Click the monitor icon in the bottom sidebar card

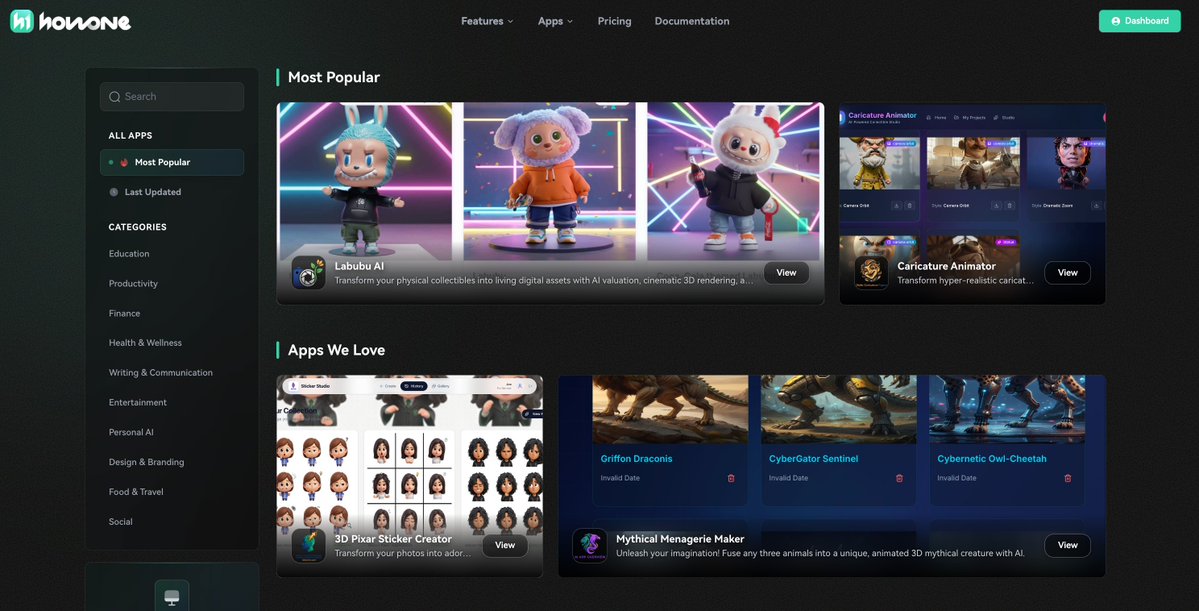tap(172, 596)
